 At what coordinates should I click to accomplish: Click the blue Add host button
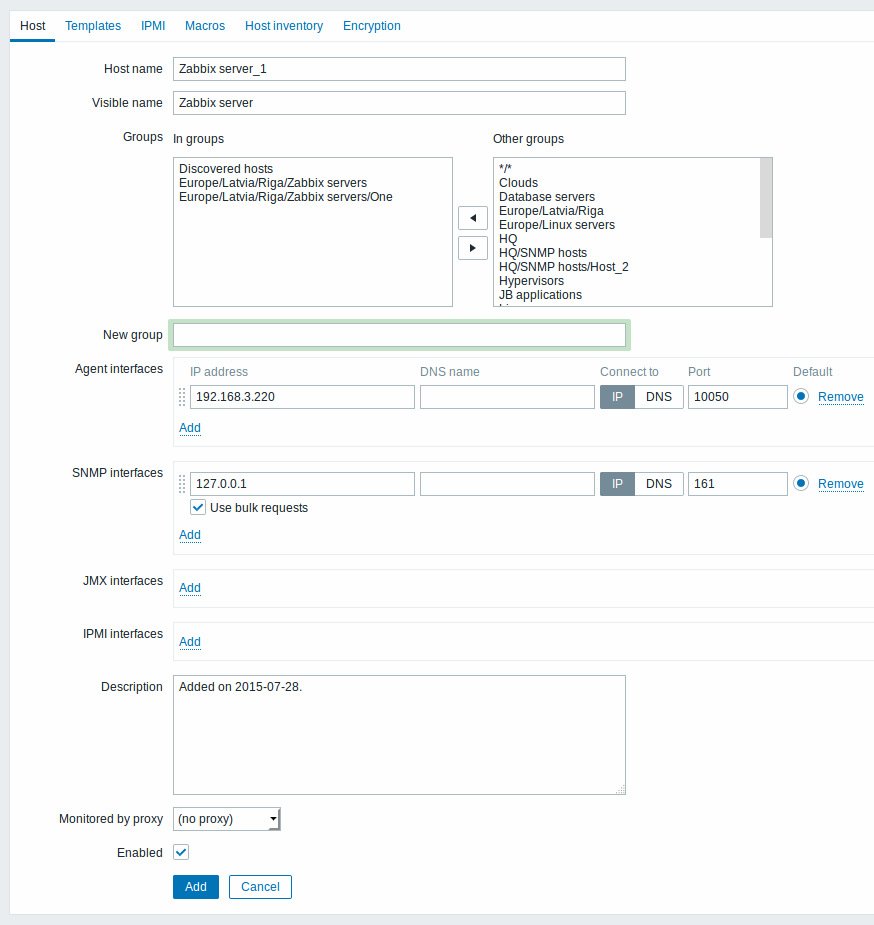196,887
